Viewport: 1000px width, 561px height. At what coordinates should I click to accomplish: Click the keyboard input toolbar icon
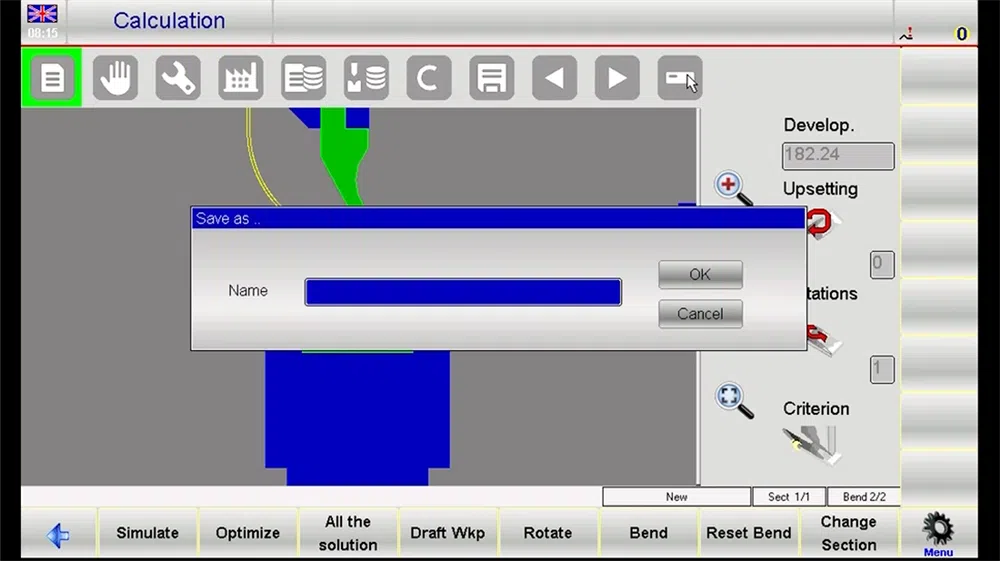click(680, 78)
